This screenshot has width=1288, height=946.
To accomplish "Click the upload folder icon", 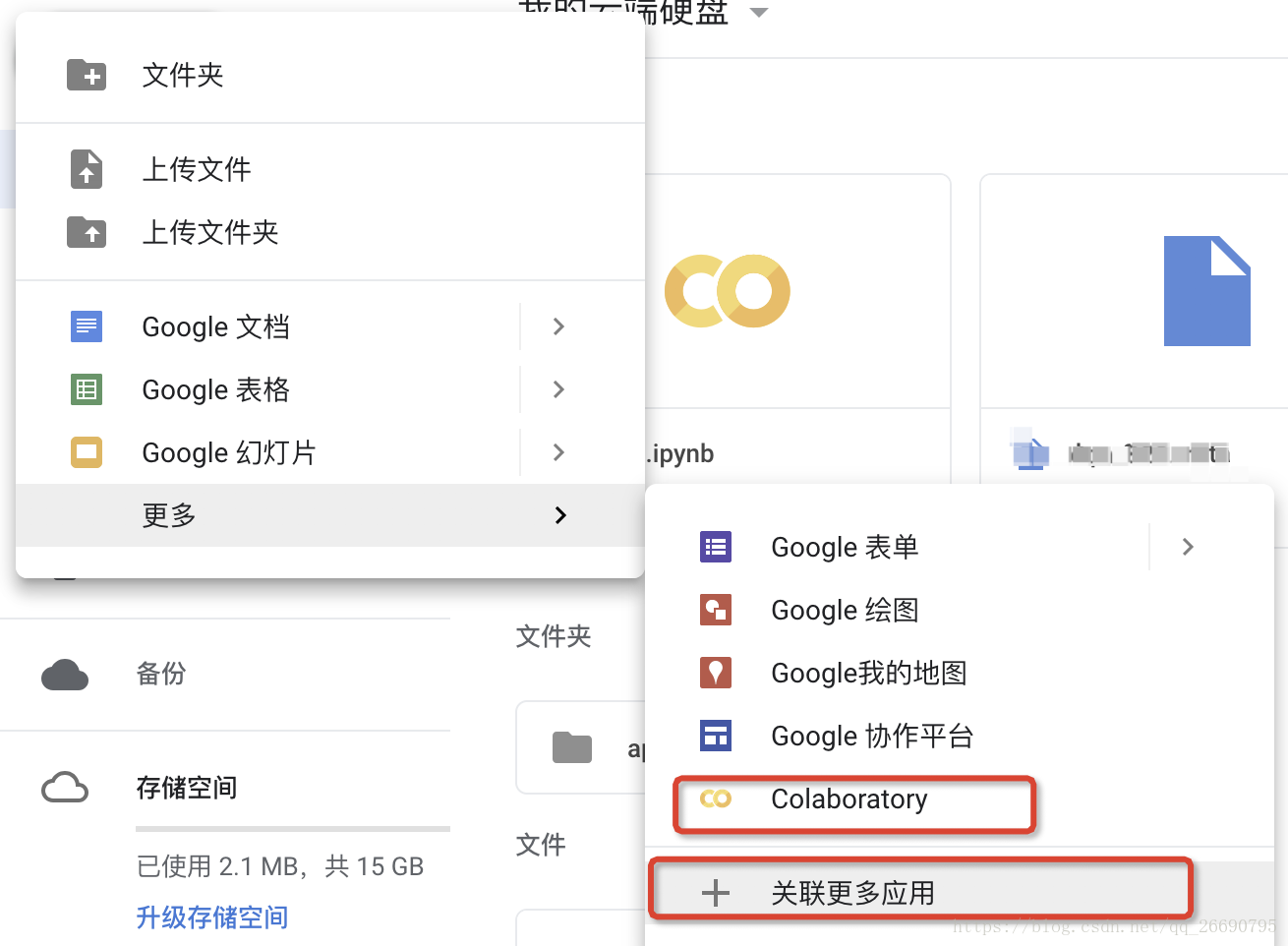I will point(87,232).
